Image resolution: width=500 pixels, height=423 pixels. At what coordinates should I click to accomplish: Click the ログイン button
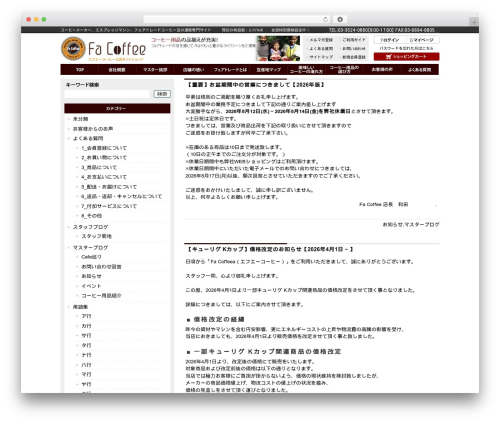click(x=390, y=40)
